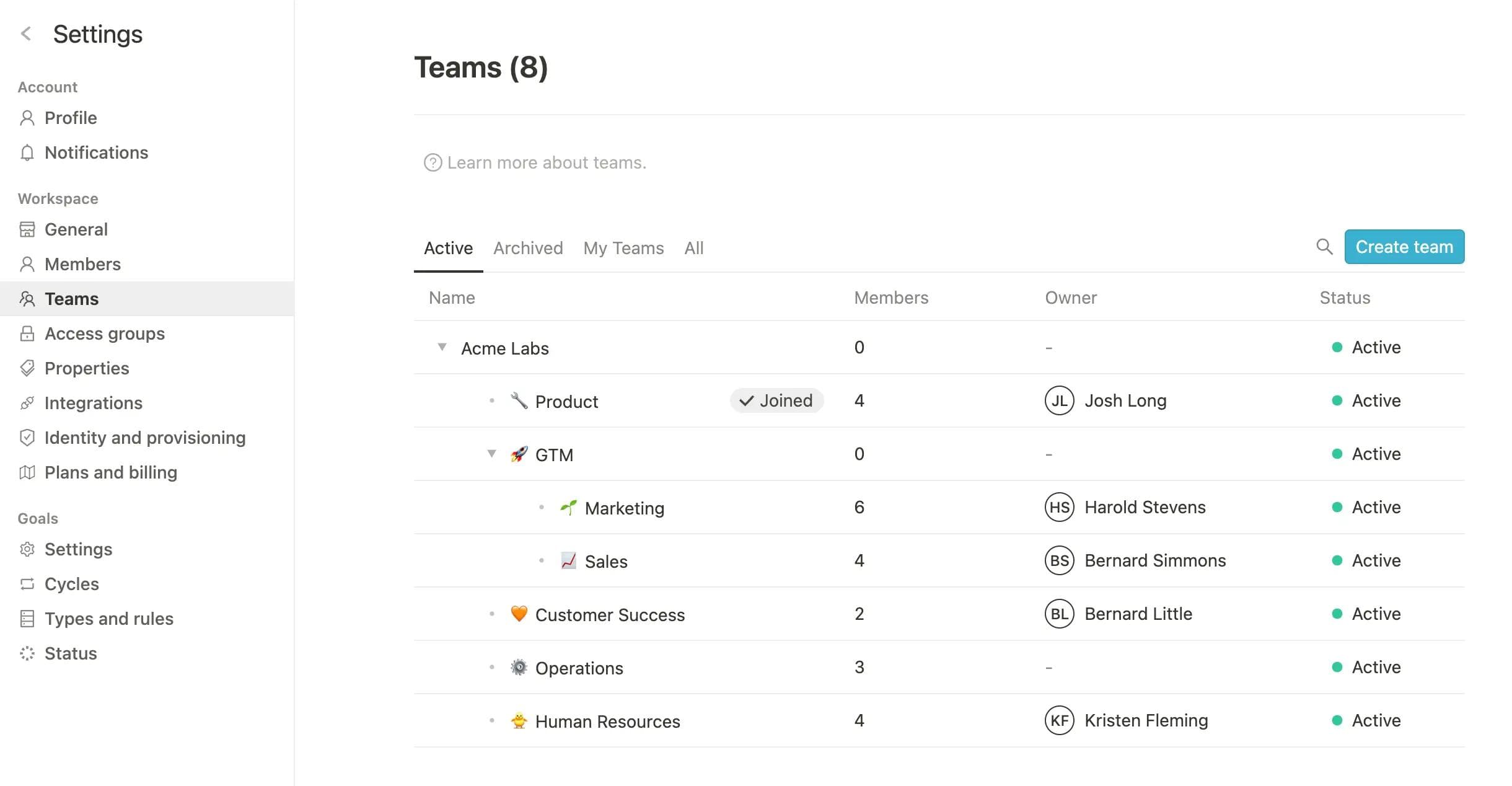Toggle the Joined badge on Product
The height and width of the screenshot is (786, 1512).
tap(776, 401)
